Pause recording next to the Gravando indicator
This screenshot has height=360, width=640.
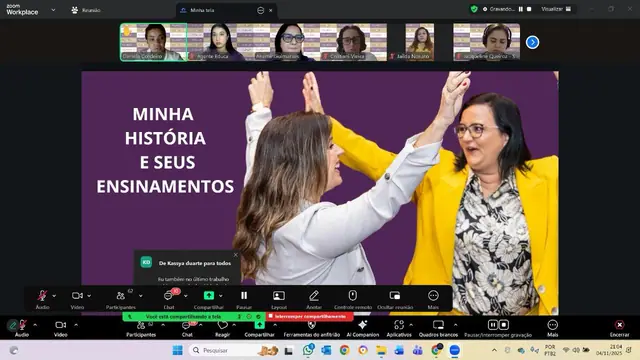click(x=520, y=9)
